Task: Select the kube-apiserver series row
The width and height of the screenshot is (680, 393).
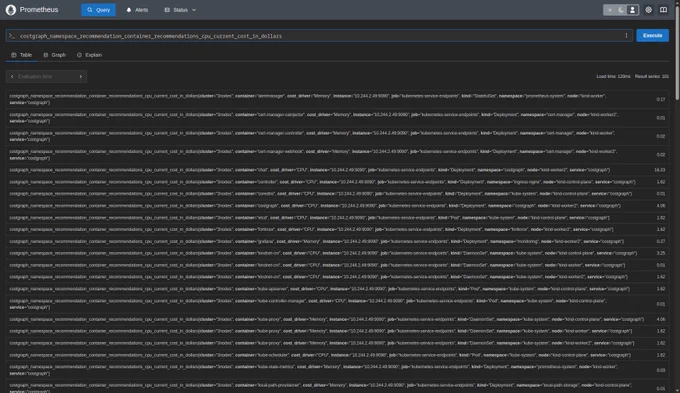Action: click(337, 289)
